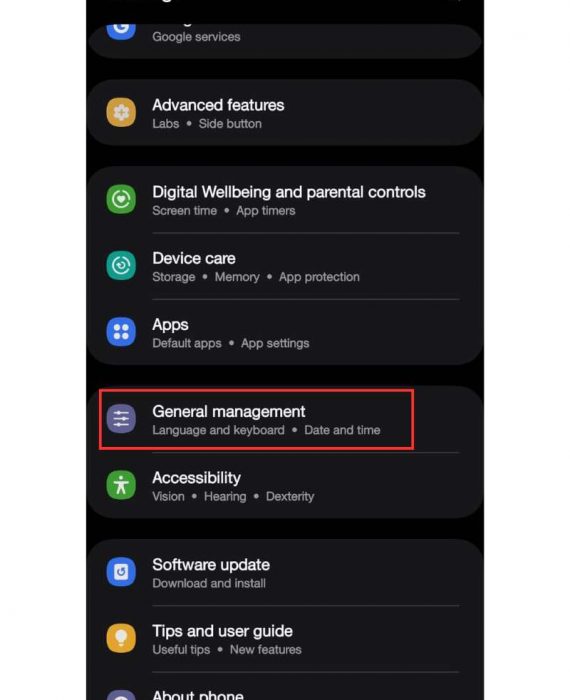Viewport: 570px width, 700px height.
Task: Open the Accessibility settings entry
Action: point(285,485)
